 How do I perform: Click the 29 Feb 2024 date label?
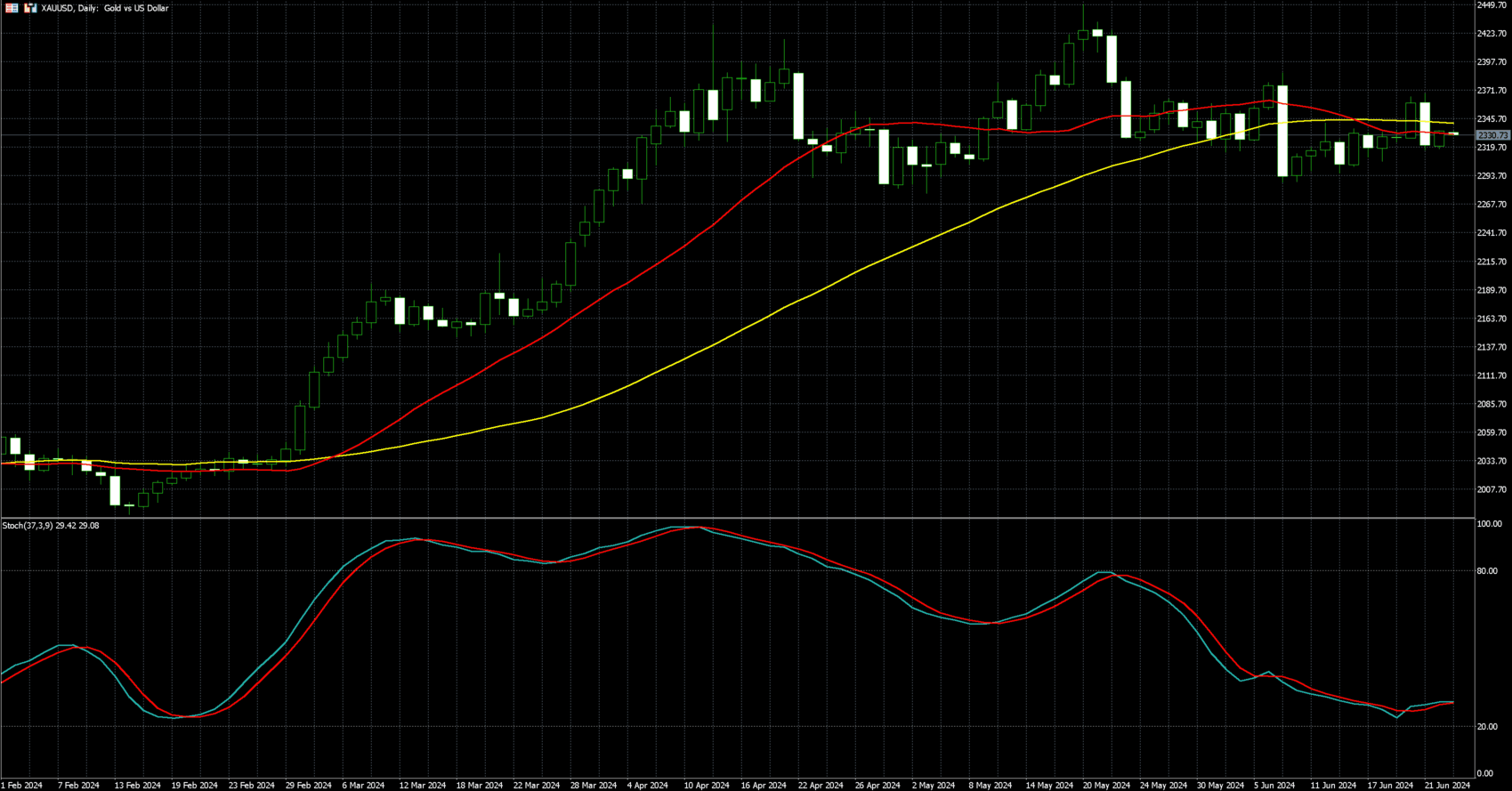coord(308,786)
